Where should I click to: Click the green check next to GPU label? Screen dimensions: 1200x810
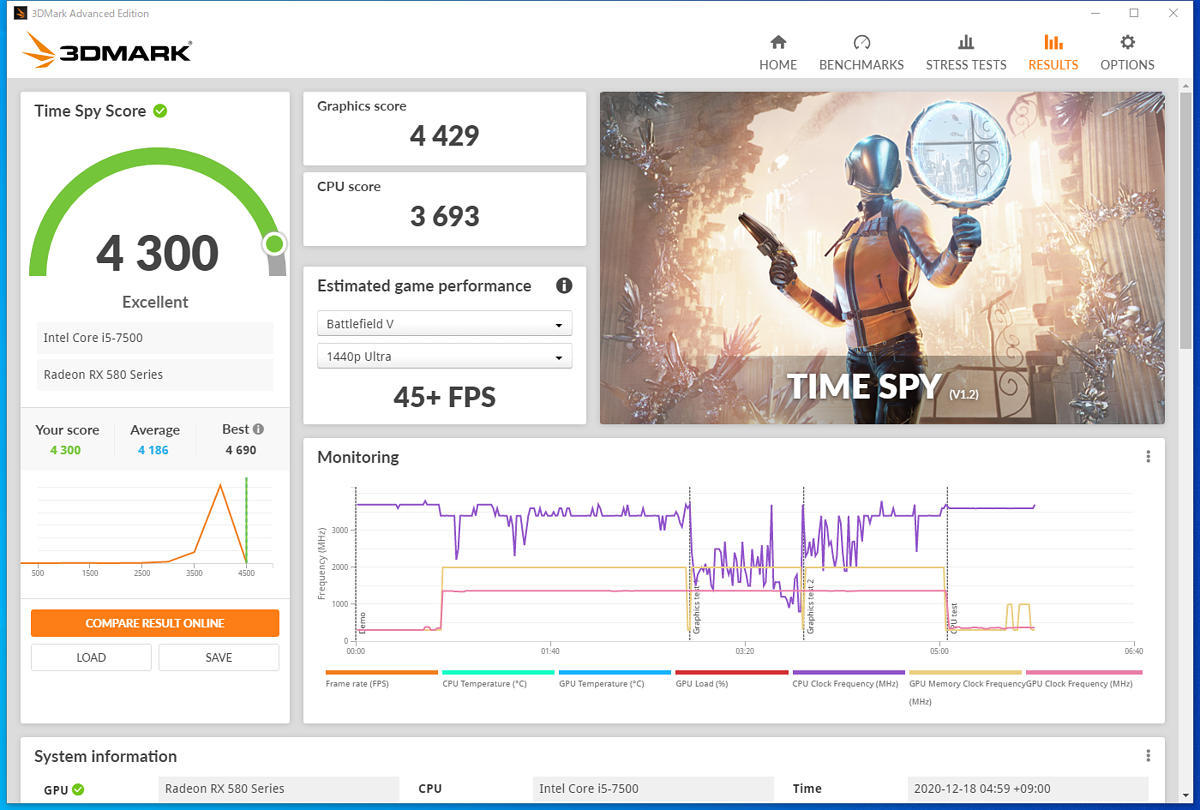click(78, 789)
